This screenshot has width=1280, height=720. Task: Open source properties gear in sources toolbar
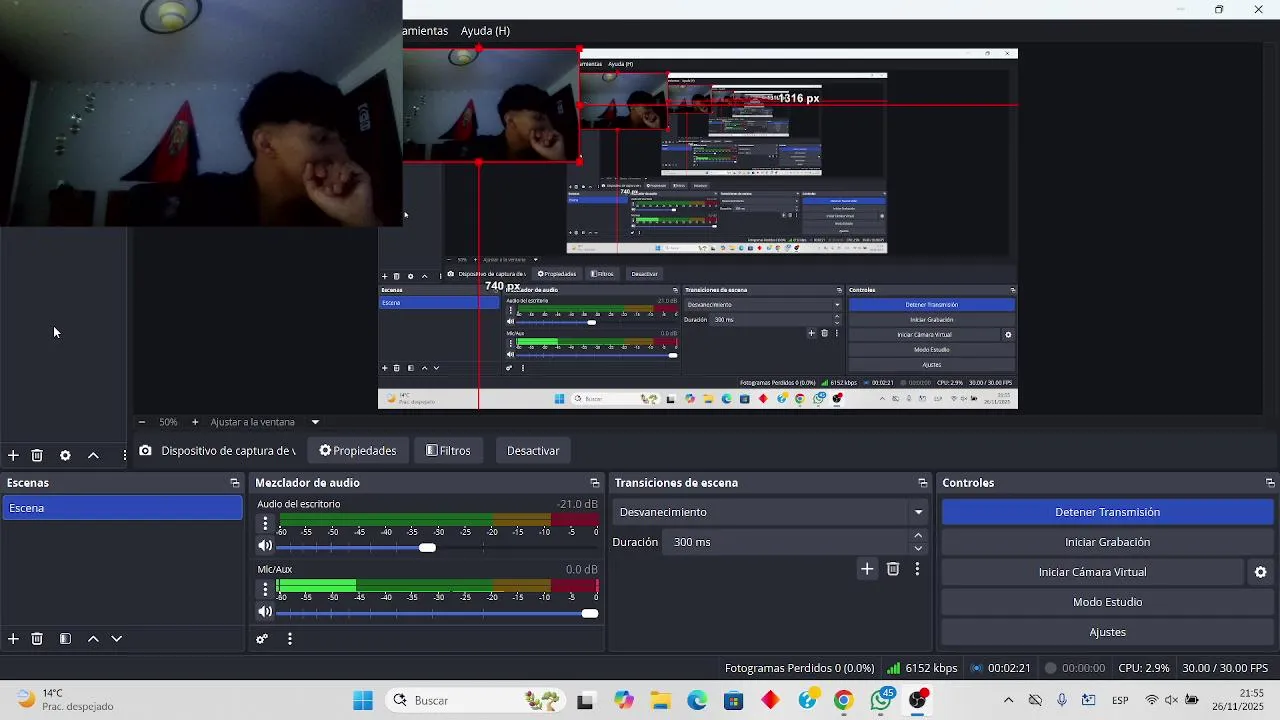pyautogui.click(x=65, y=455)
